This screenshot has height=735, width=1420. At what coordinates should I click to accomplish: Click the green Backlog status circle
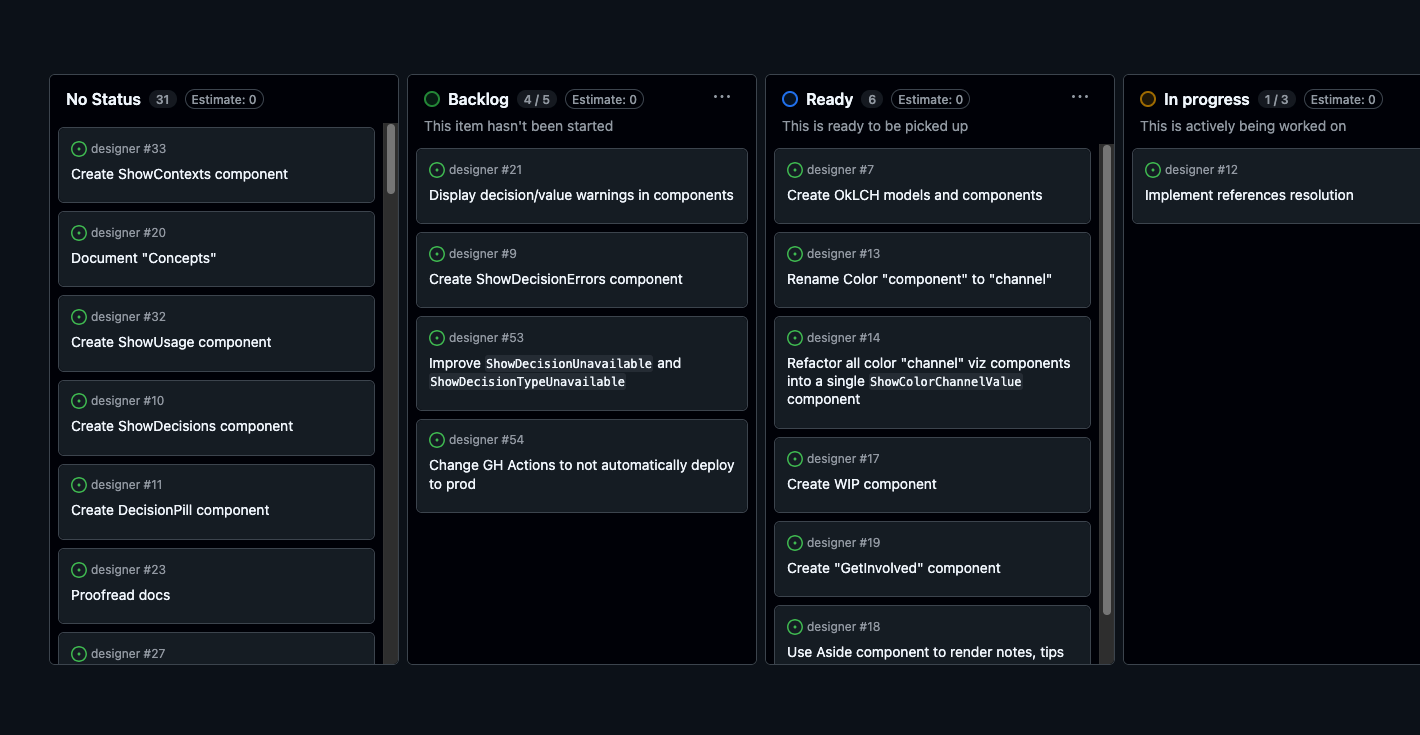coord(432,99)
